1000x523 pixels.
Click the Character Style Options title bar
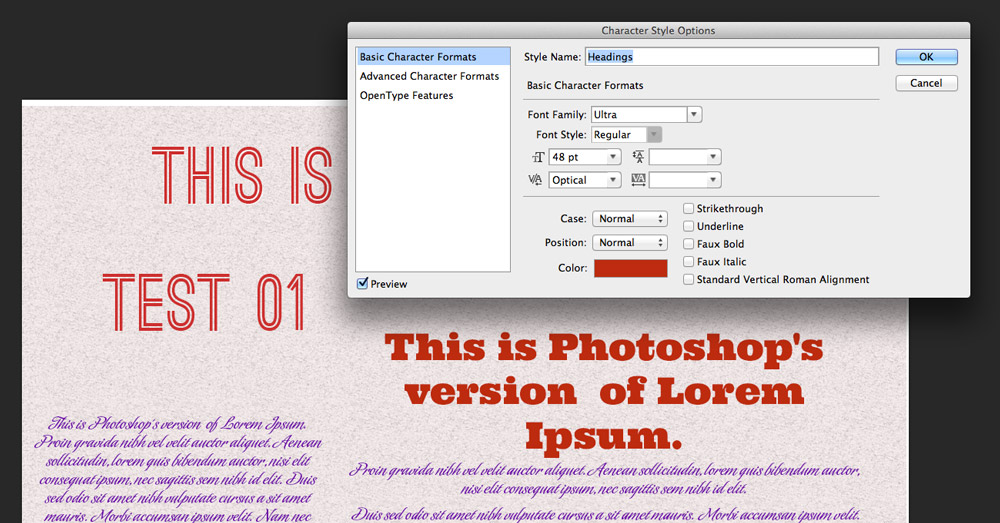(x=658, y=30)
